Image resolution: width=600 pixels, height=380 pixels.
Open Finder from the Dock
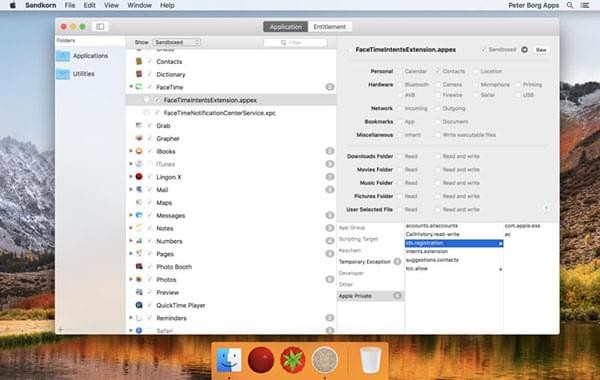(229, 360)
